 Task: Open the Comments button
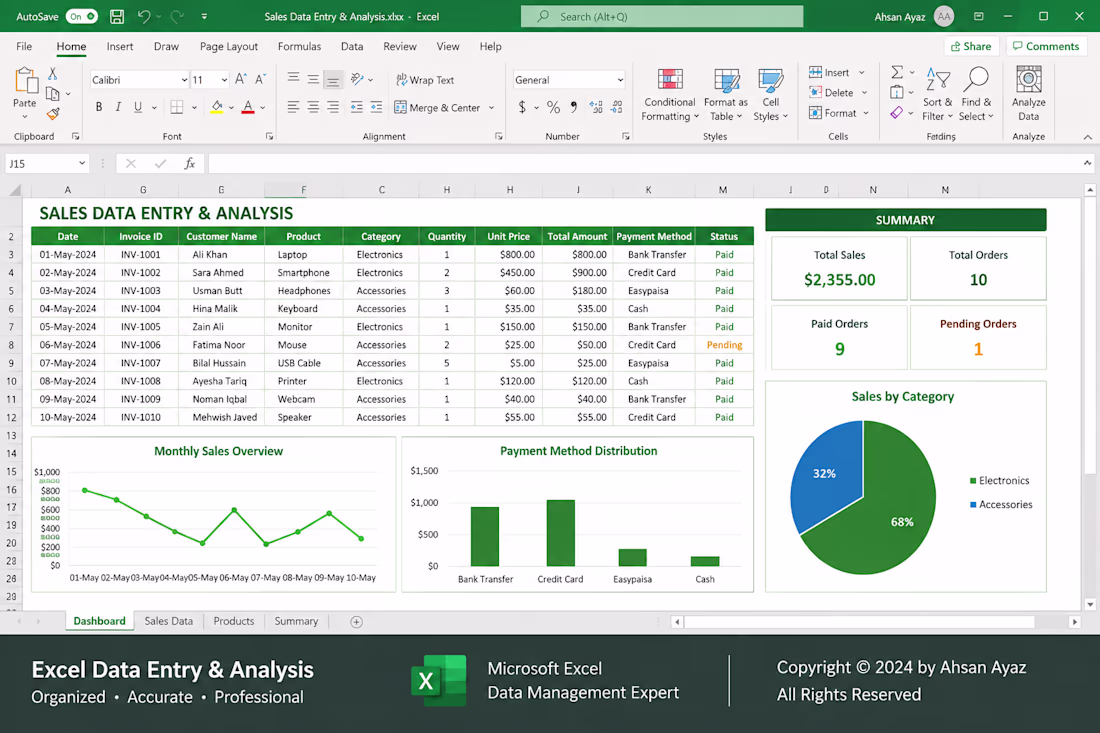[x=1046, y=46]
